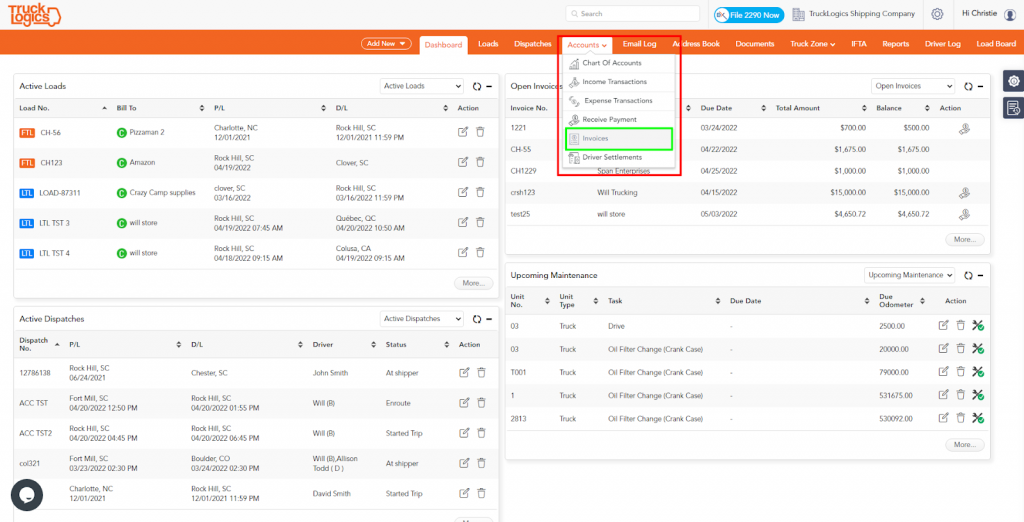Image resolution: width=1024 pixels, height=522 pixels.
Task: Click the File 2290 Now button
Action: point(748,14)
